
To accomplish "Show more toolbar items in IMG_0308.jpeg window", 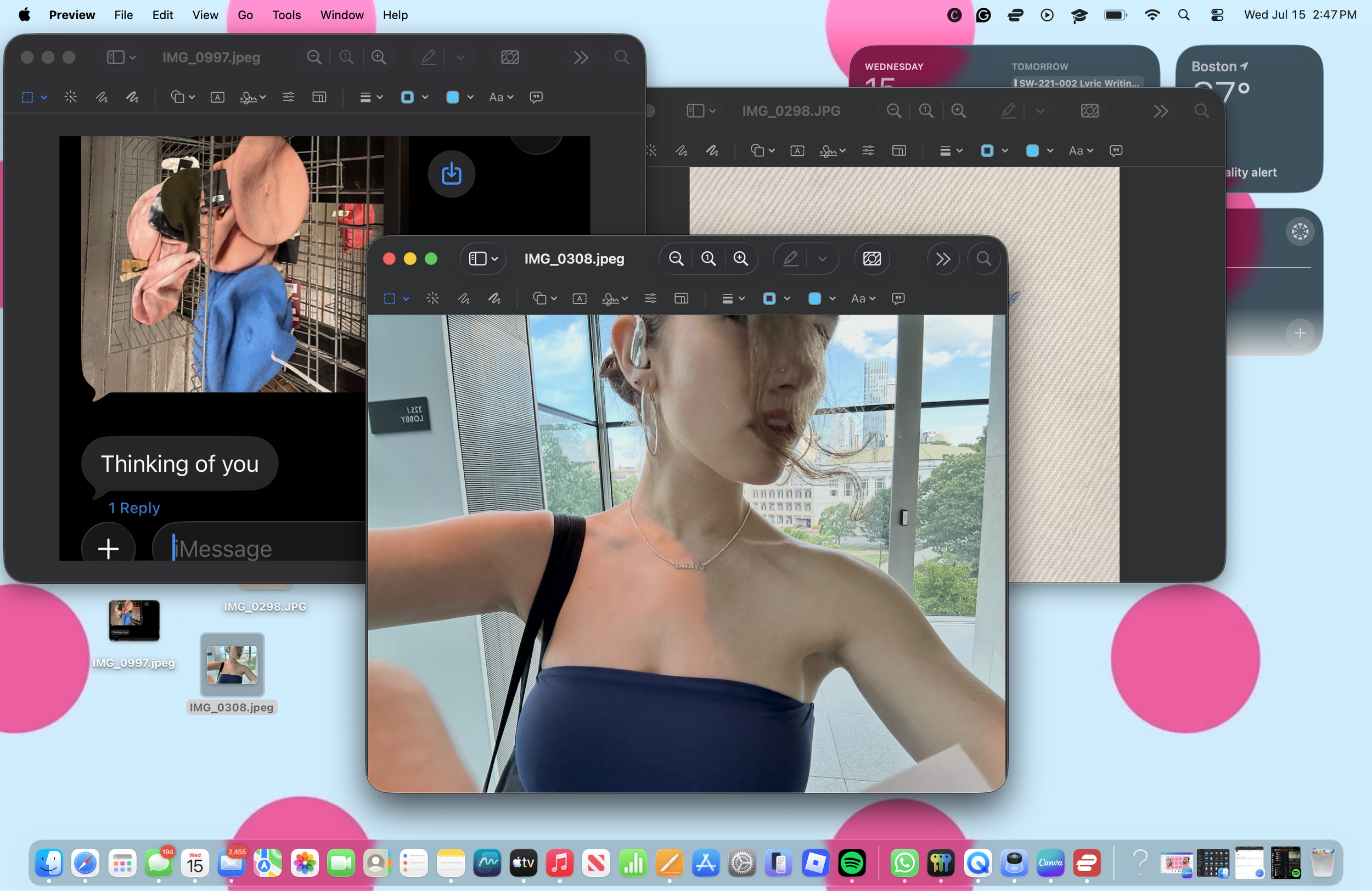I will tap(943, 259).
